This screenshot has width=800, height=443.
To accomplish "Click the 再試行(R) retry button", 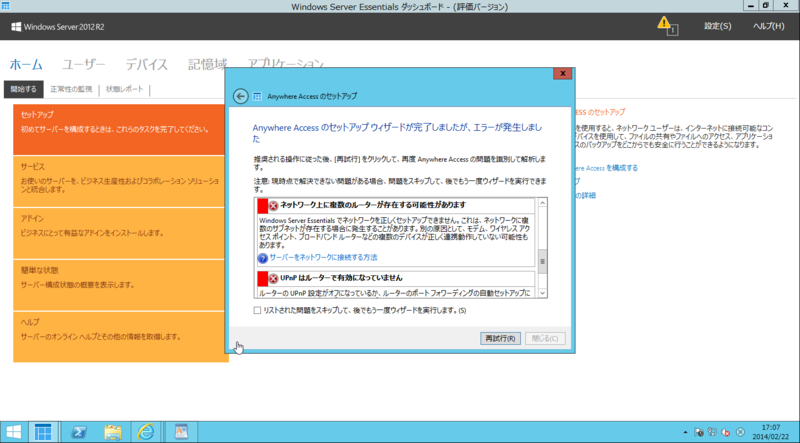I will coord(500,338).
